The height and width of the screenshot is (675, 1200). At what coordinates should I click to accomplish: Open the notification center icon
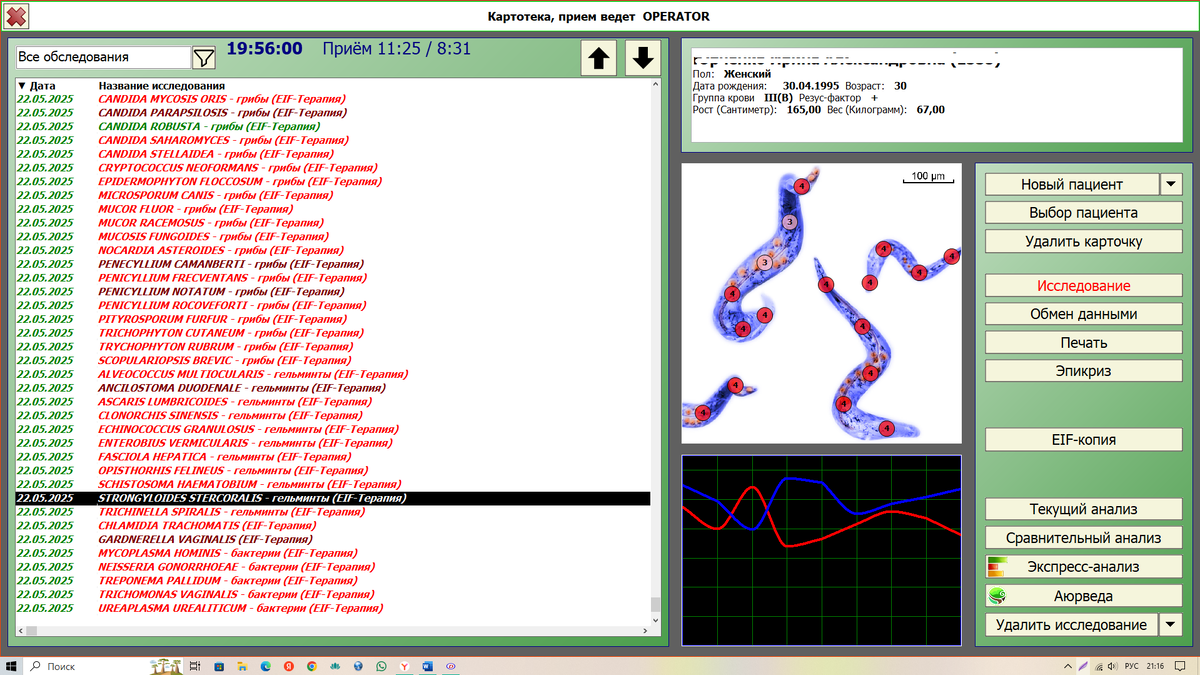[1180, 666]
